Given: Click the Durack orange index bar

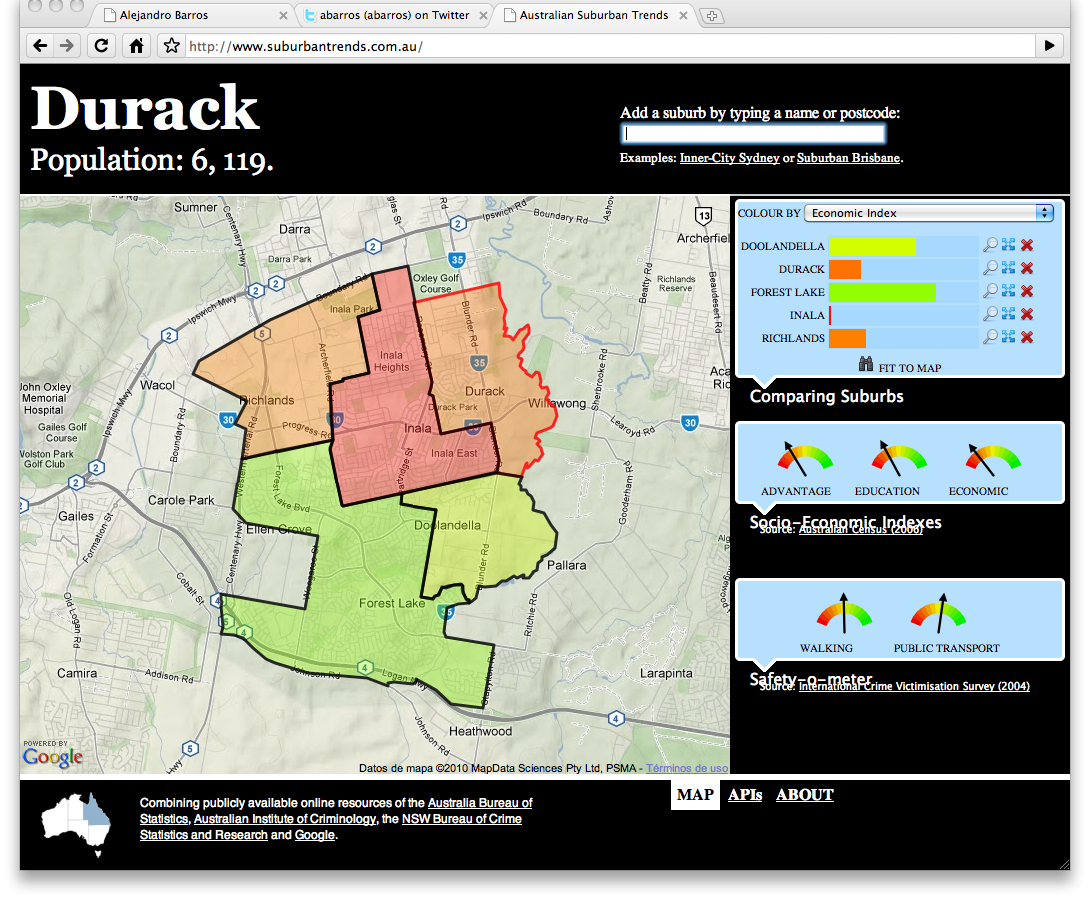Looking at the screenshot, I should (x=845, y=269).
